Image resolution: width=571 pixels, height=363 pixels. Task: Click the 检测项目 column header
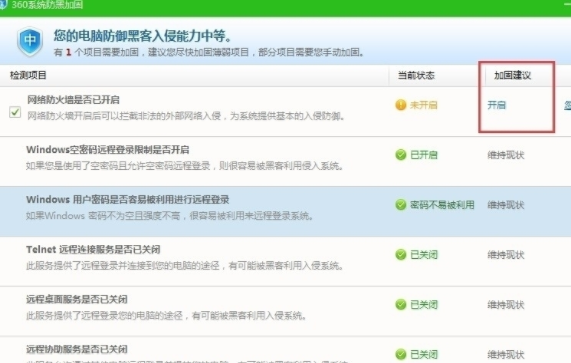tap(28, 75)
